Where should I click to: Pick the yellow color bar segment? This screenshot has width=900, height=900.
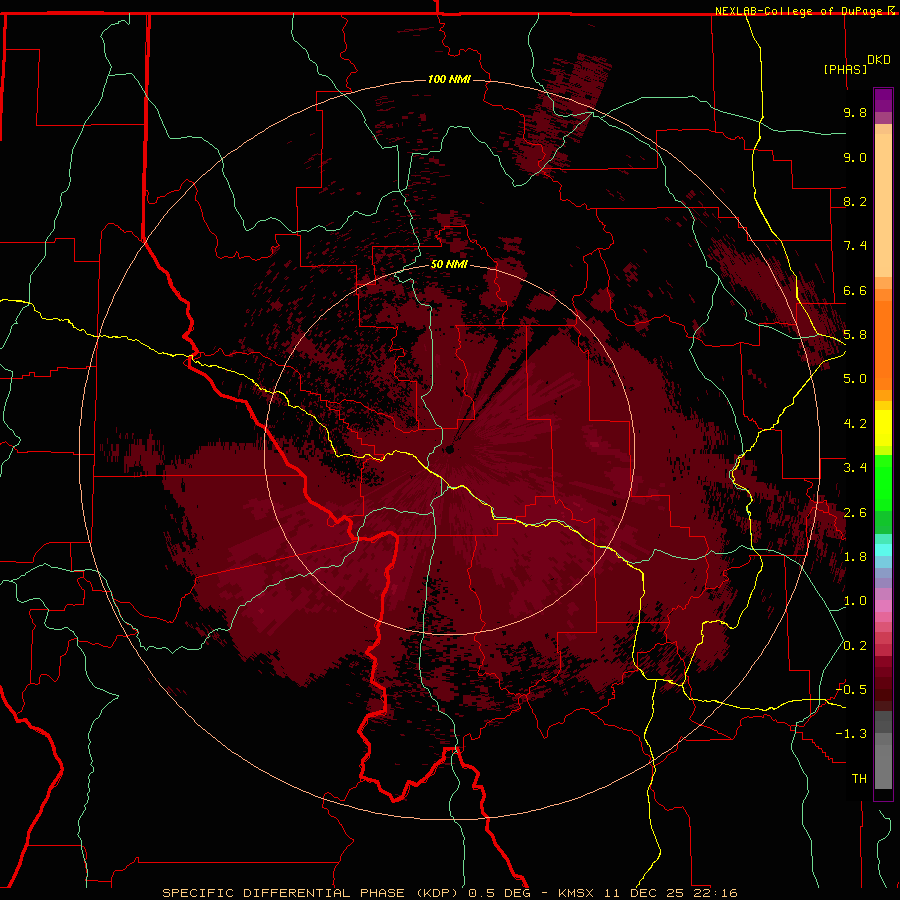pos(883,428)
